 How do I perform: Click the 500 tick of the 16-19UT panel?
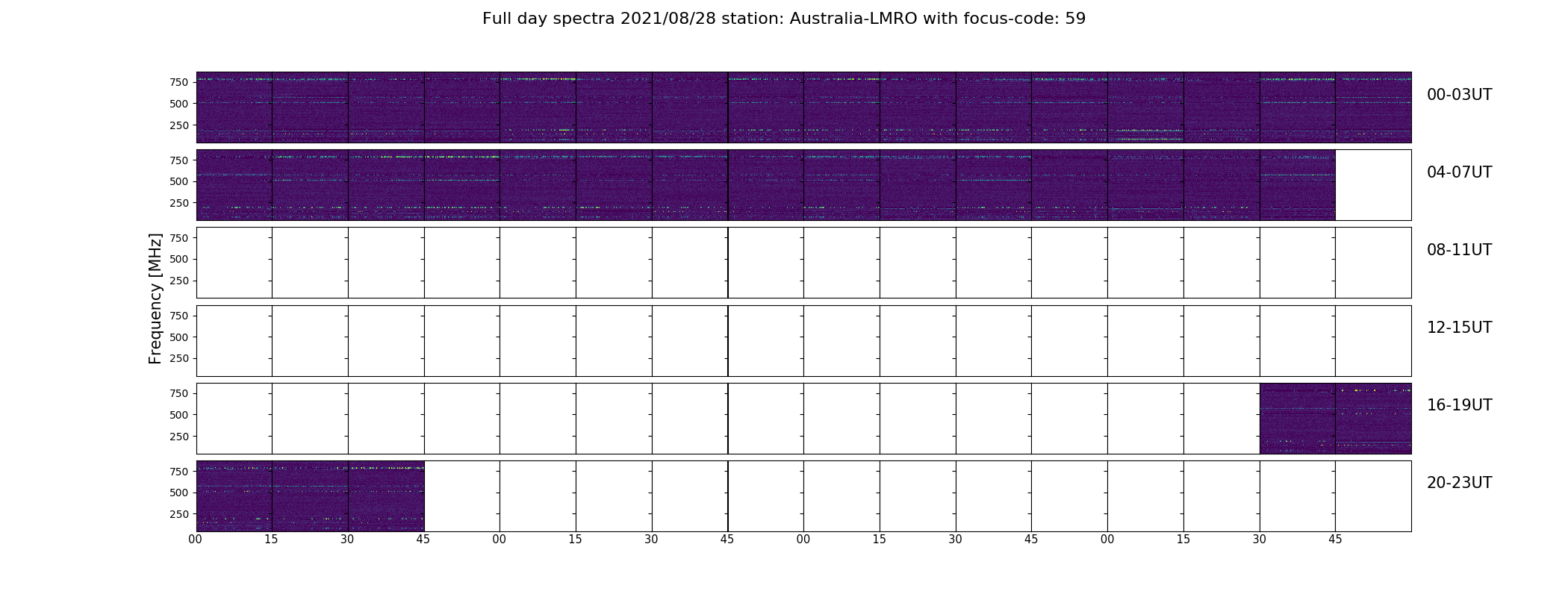pyautogui.click(x=179, y=415)
